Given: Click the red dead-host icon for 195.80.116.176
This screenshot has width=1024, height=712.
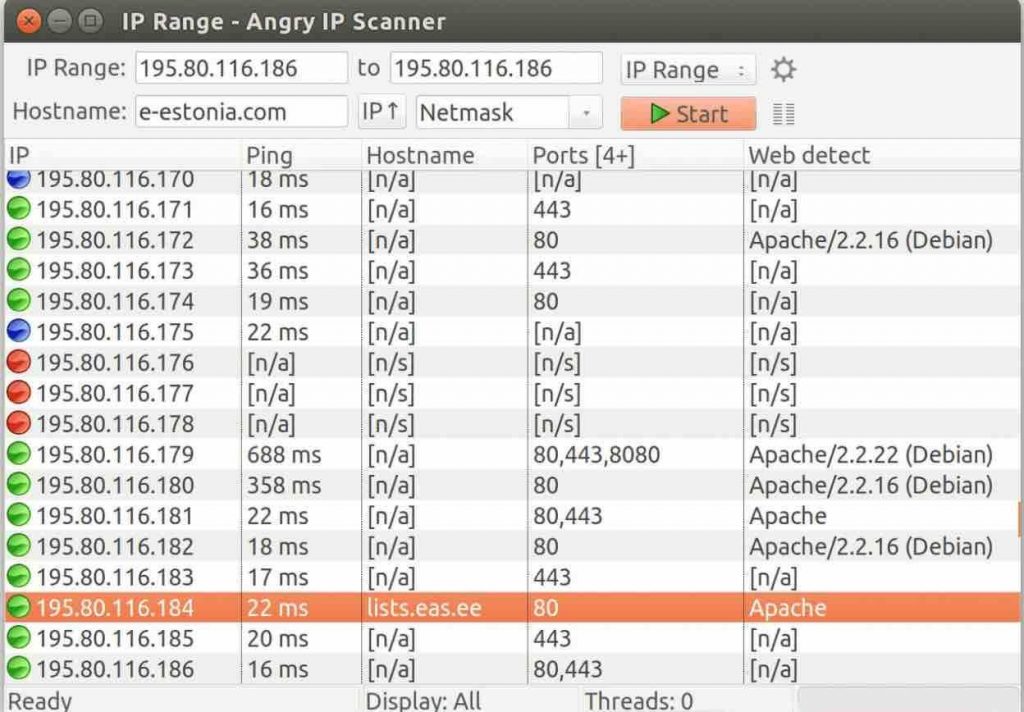Looking at the screenshot, I should [x=17, y=363].
